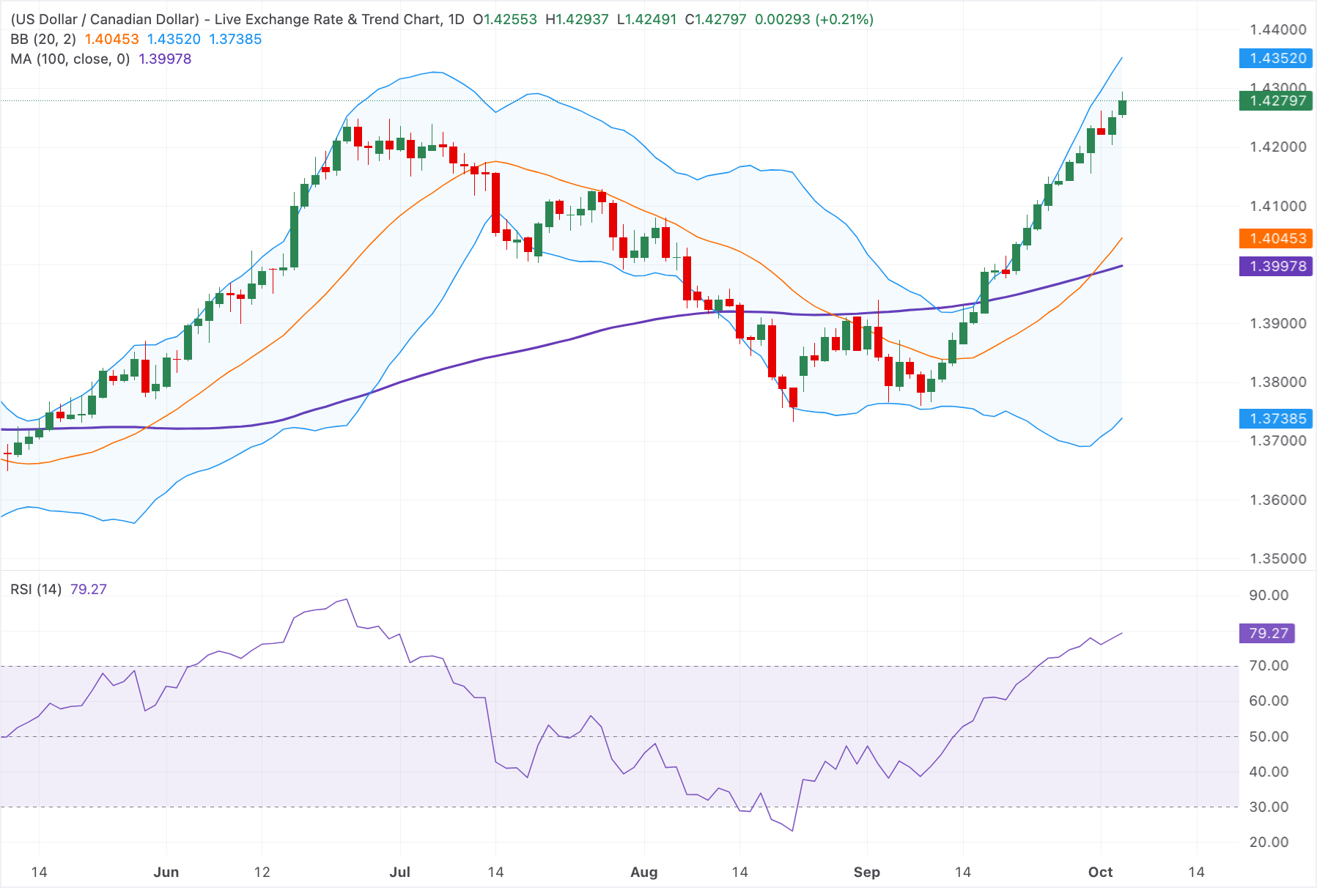Click the RSI value 79.27 in legend
1317x896 pixels.
coord(89,589)
